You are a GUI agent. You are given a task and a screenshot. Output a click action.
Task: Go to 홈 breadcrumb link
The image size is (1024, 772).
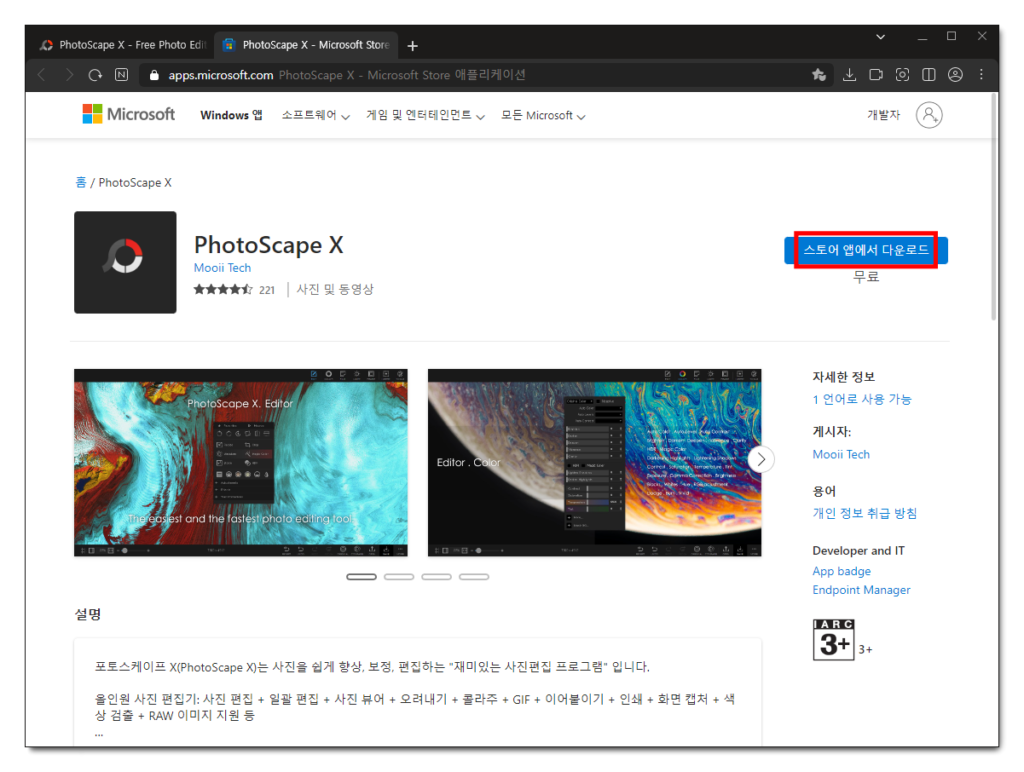point(80,182)
